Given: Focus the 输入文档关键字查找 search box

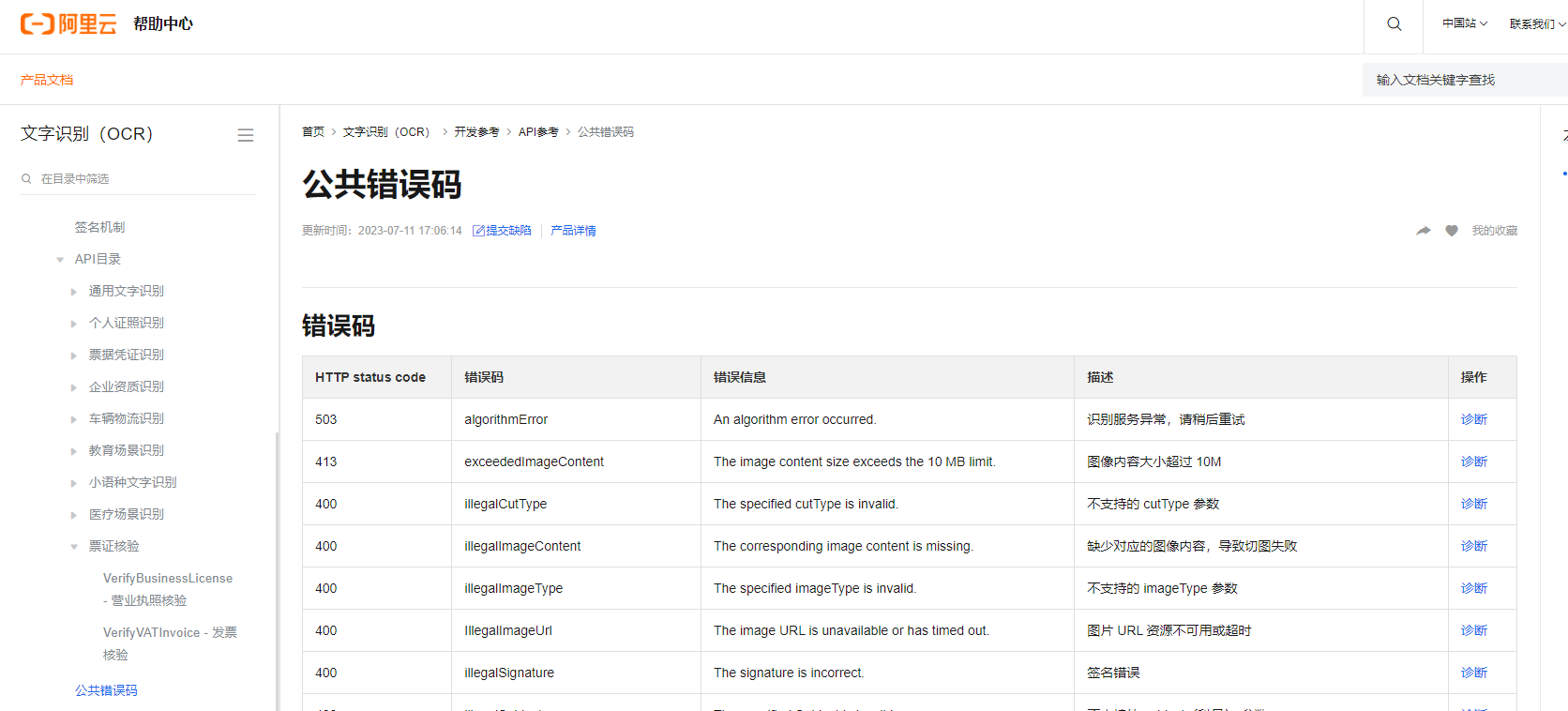Looking at the screenshot, I should pos(1465,80).
